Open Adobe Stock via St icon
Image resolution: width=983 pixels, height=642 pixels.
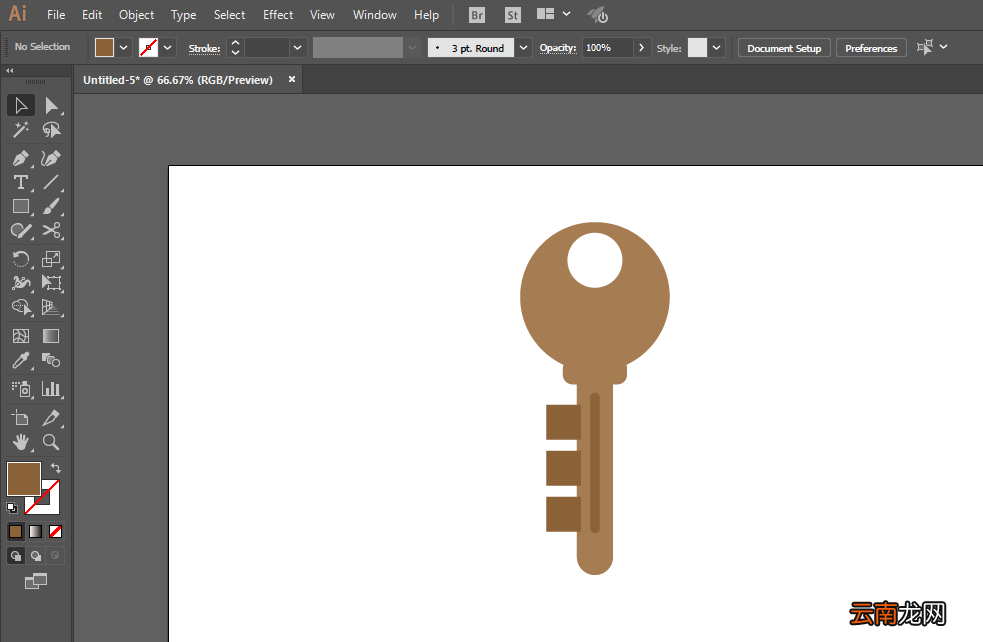[513, 15]
